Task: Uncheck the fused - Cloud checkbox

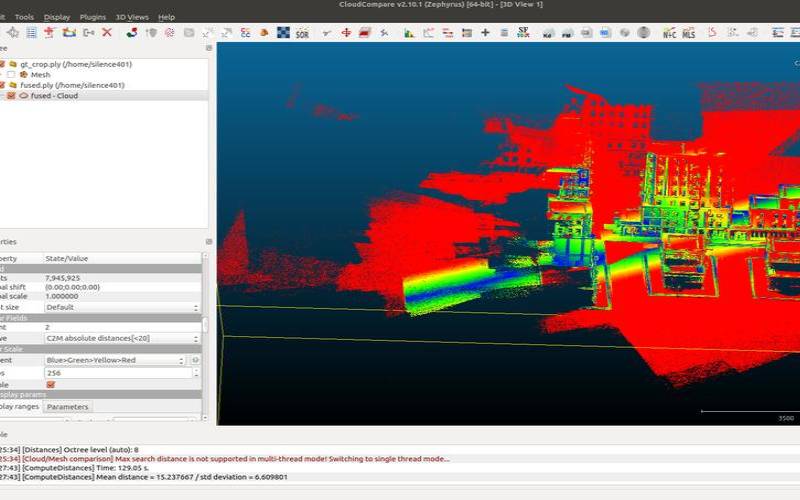Action: point(11,95)
